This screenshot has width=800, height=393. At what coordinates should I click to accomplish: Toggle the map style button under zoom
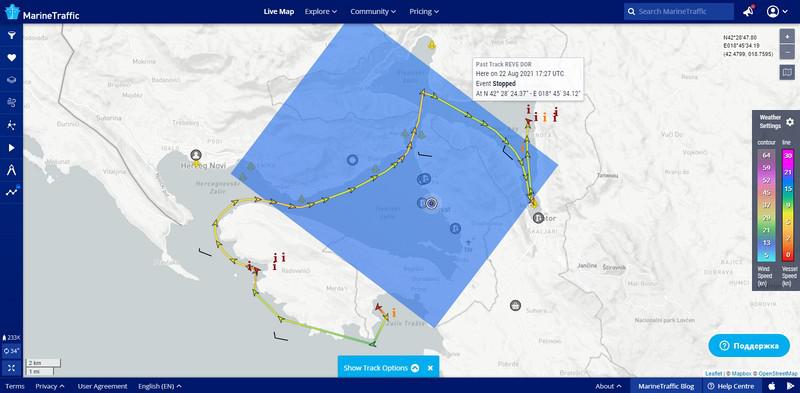(787, 72)
